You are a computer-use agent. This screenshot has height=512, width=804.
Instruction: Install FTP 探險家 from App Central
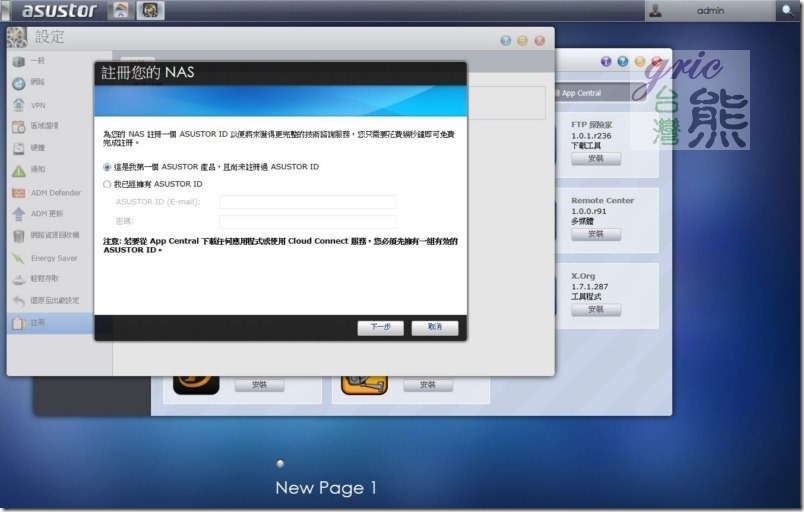596,159
